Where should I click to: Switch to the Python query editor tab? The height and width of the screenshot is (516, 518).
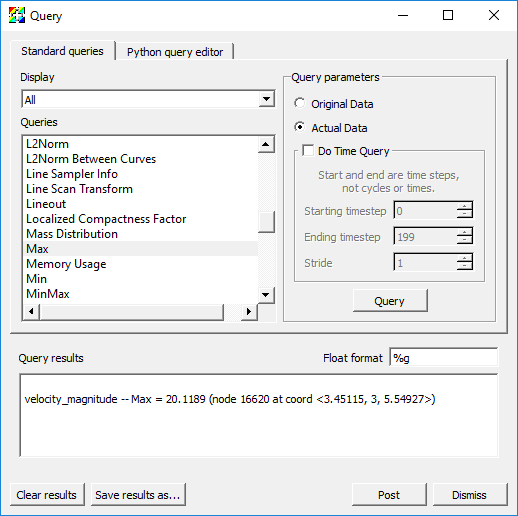[175, 52]
